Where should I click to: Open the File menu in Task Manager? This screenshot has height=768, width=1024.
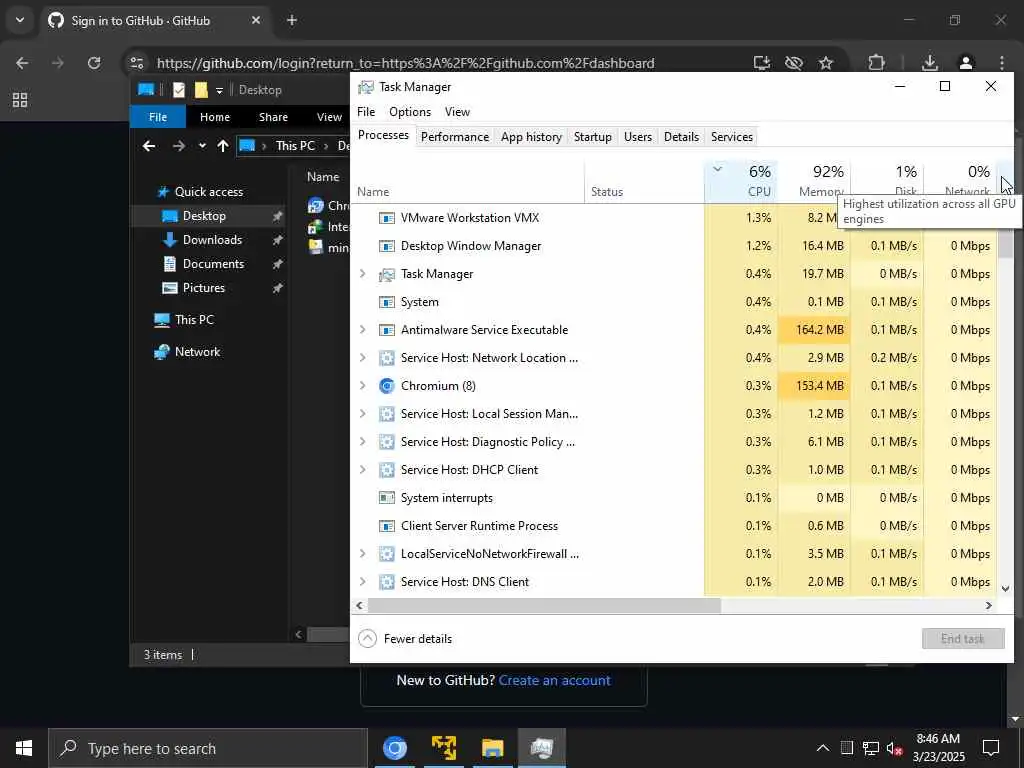pyautogui.click(x=366, y=112)
